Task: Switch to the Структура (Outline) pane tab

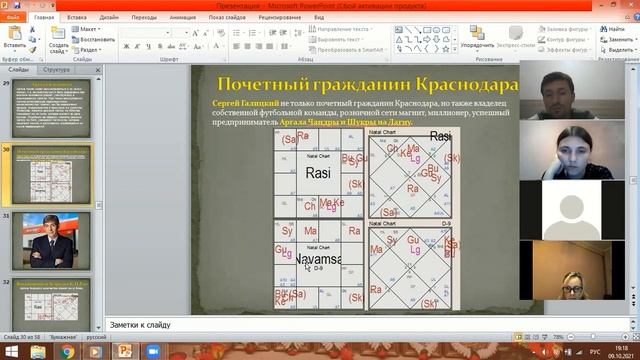Action: coord(56,70)
